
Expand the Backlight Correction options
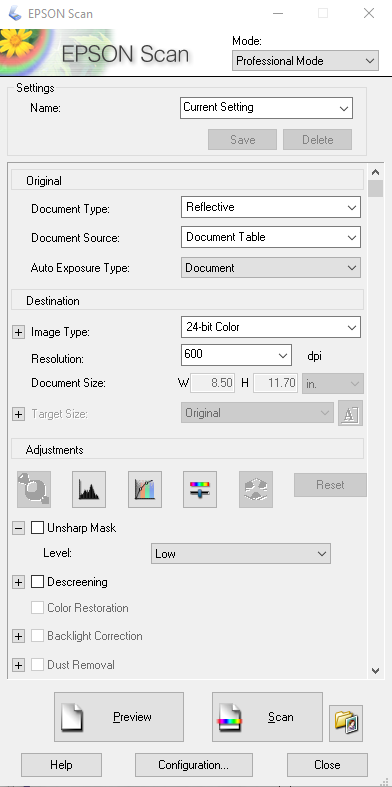pyautogui.click(x=18, y=636)
